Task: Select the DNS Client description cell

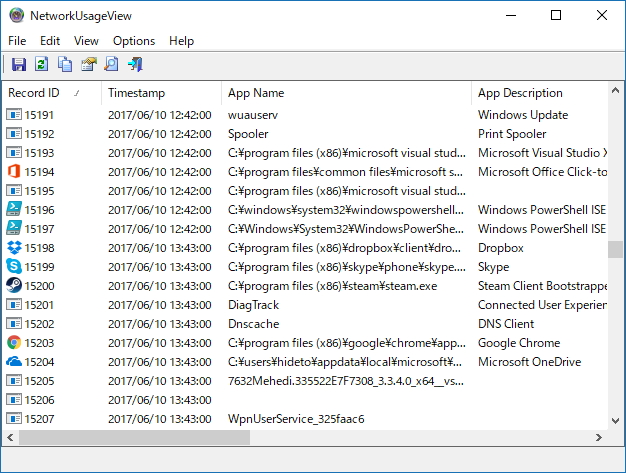Action: coord(506,324)
